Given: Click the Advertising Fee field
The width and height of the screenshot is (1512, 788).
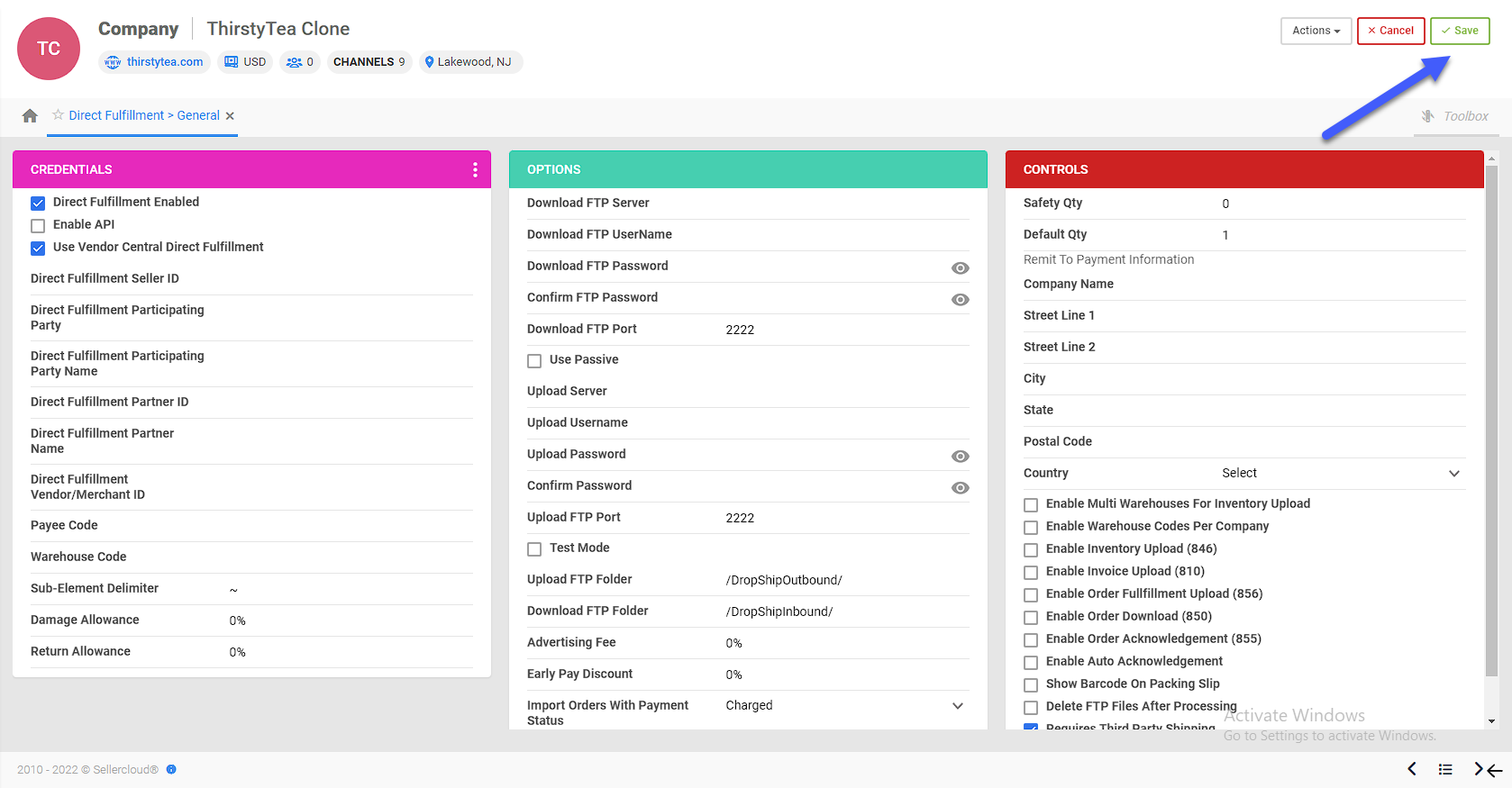Looking at the screenshot, I should pos(846,643).
